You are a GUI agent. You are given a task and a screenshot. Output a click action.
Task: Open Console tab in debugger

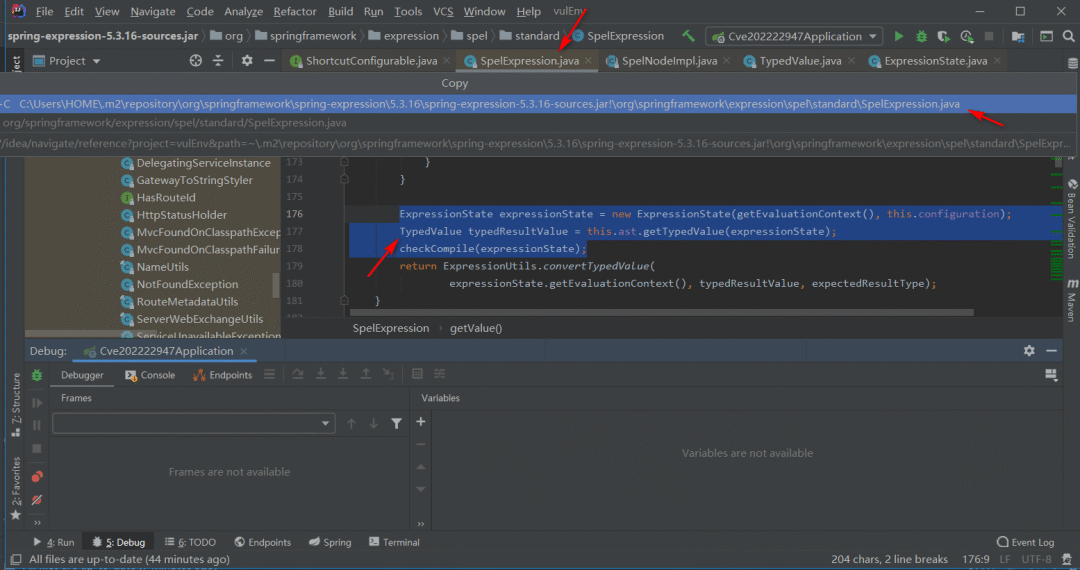(x=150, y=375)
